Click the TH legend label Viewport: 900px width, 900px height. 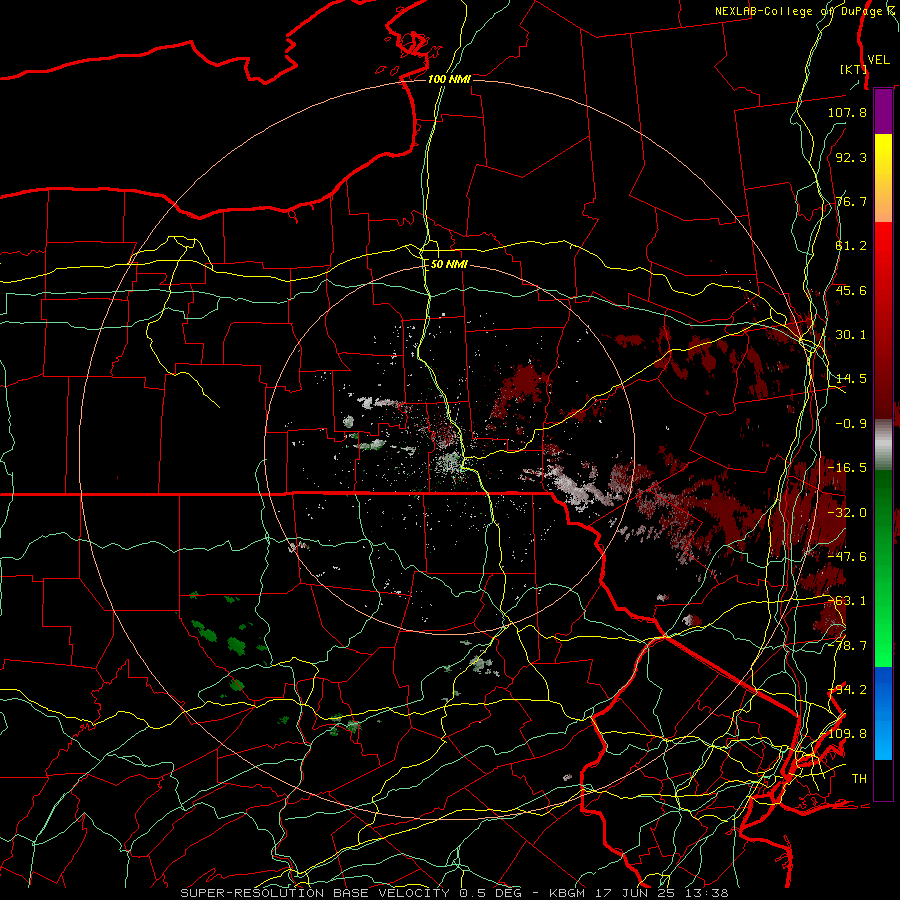click(x=859, y=779)
